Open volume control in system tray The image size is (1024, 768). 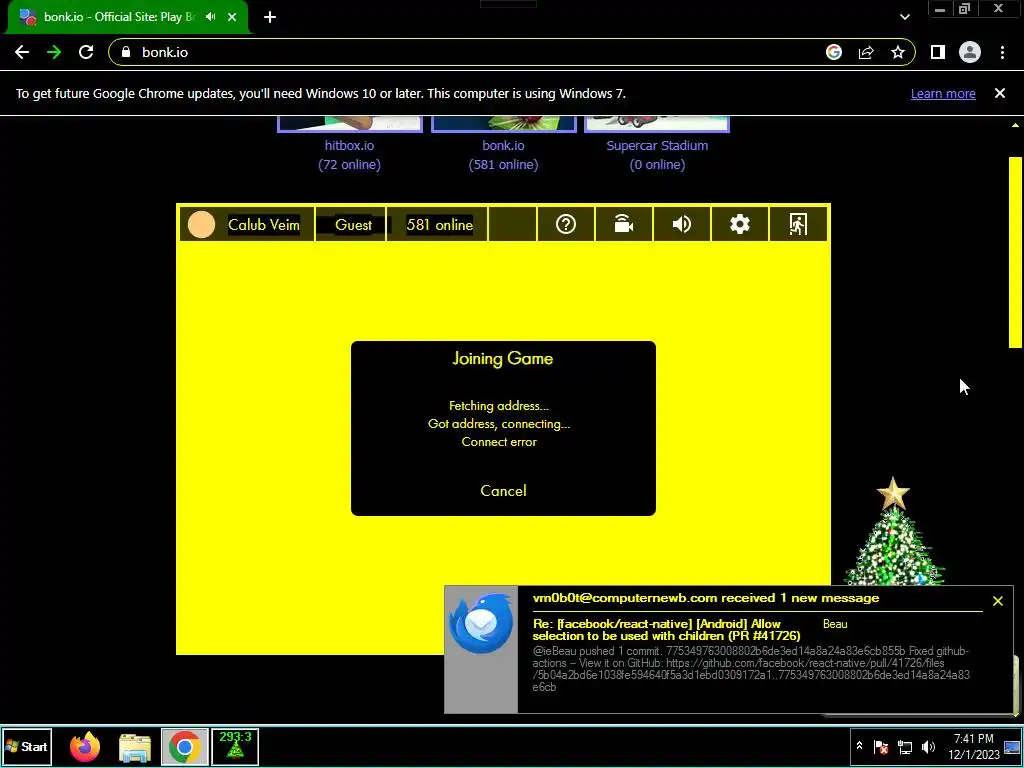(928, 746)
